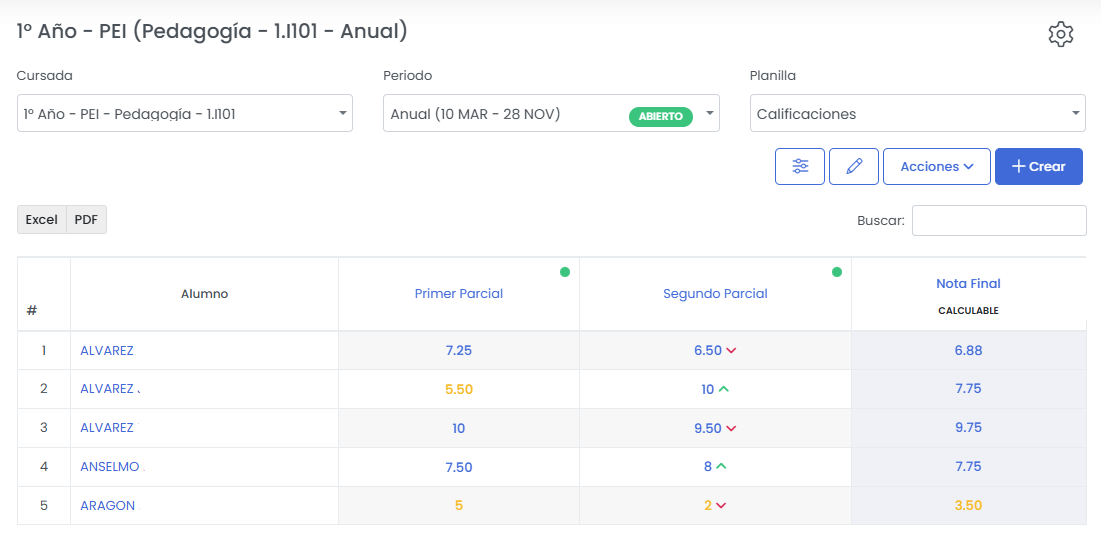This screenshot has height=535, width=1101.
Task: Open the Primer Parcial column header link
Action: (x=459, y=294)
